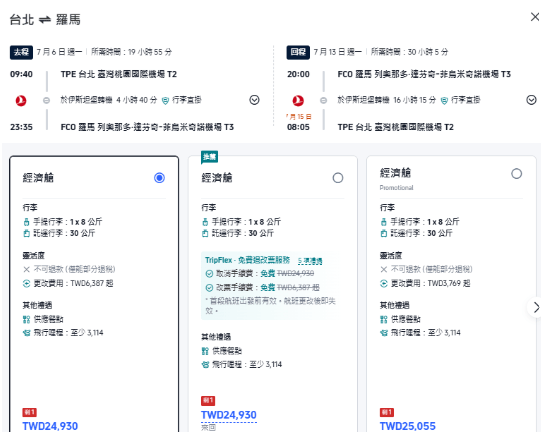Click the return transfer stop circle icon

click(x=323, y=100)
